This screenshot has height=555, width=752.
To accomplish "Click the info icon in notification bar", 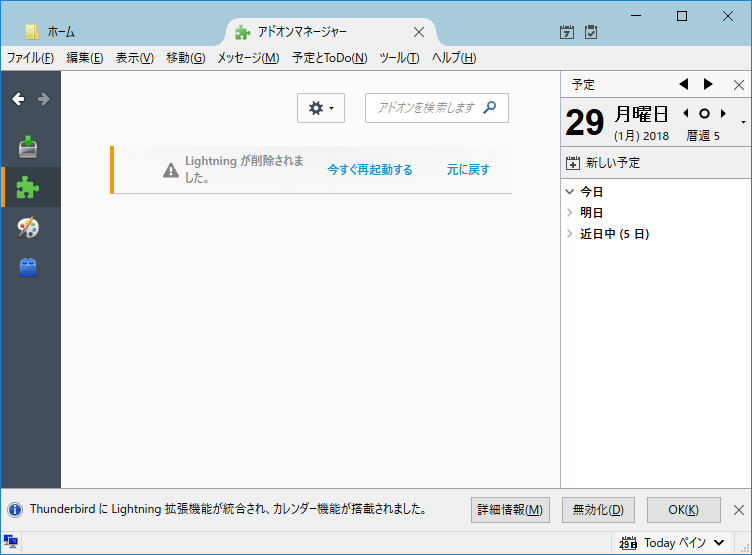I will (x=15, y=509).
